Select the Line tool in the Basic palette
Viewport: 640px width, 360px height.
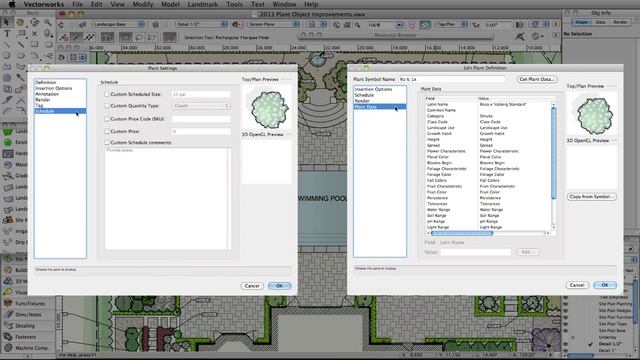click(x=7, y=44)
